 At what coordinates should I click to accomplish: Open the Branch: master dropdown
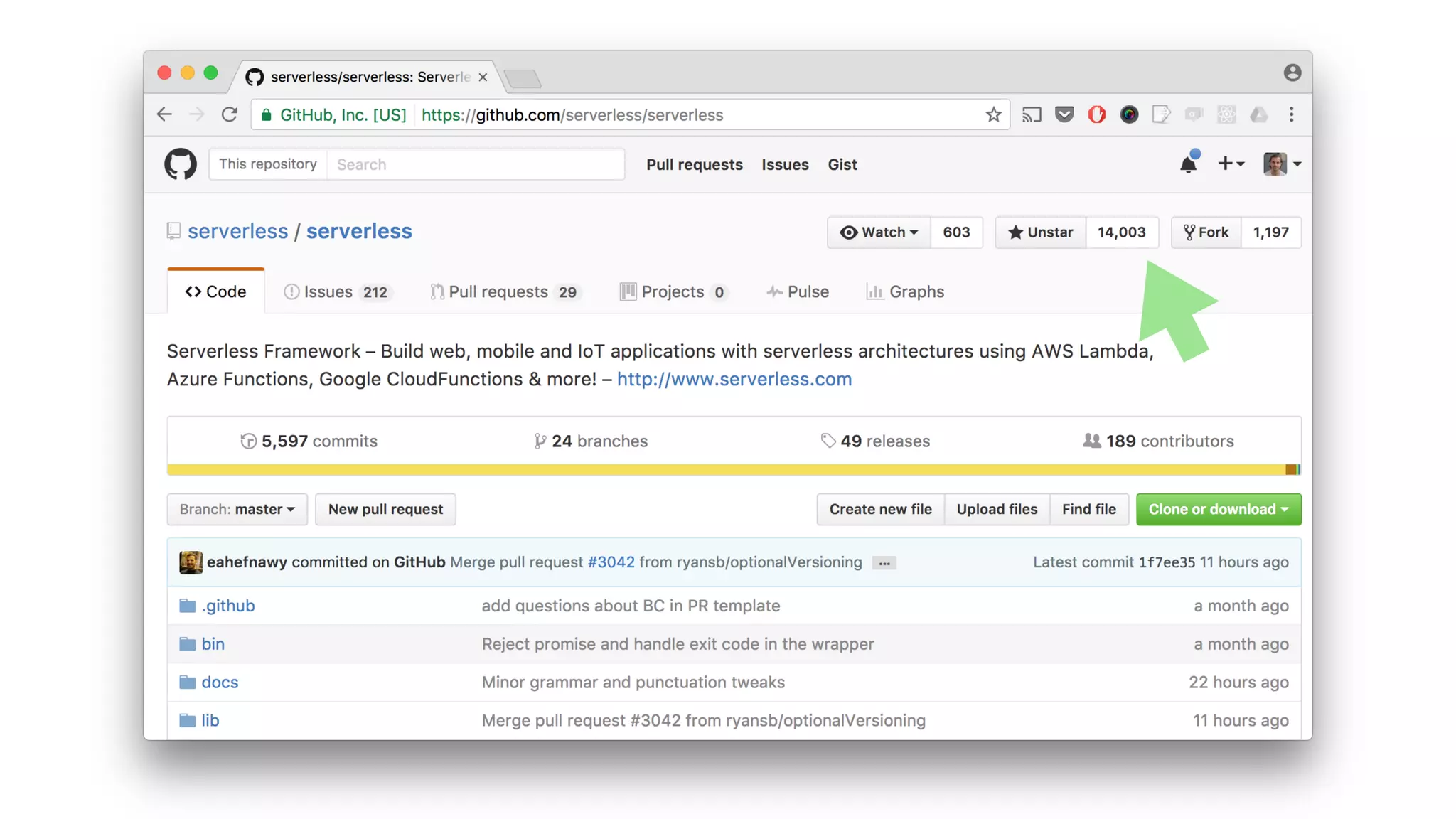[237, 510]
